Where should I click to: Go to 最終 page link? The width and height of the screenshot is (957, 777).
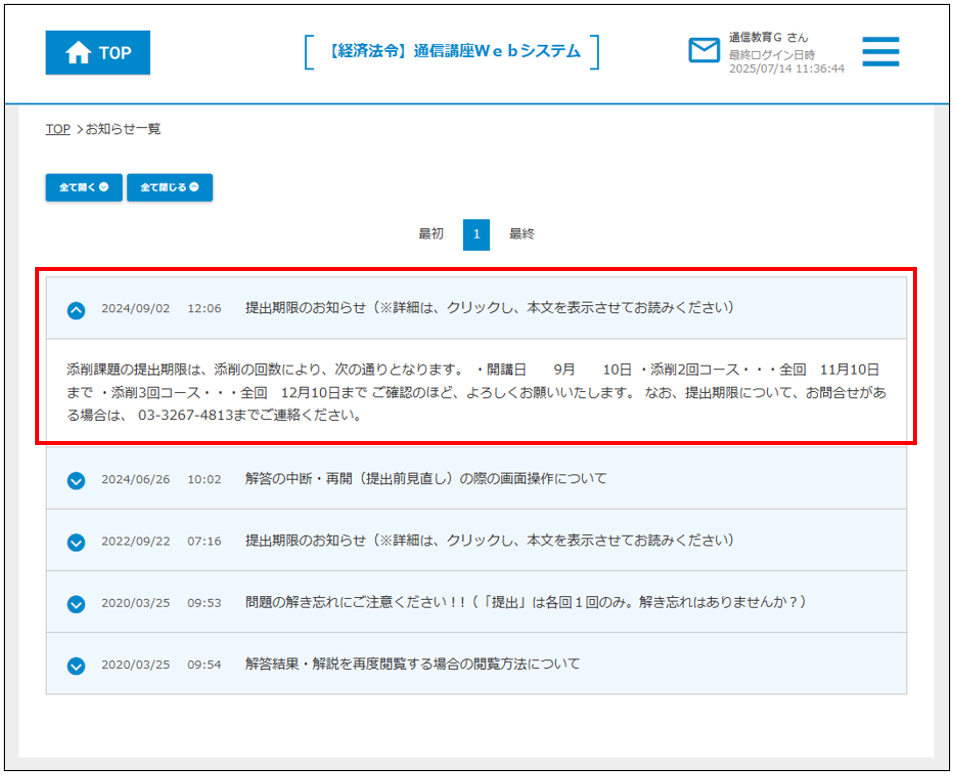tap(522, 234)
